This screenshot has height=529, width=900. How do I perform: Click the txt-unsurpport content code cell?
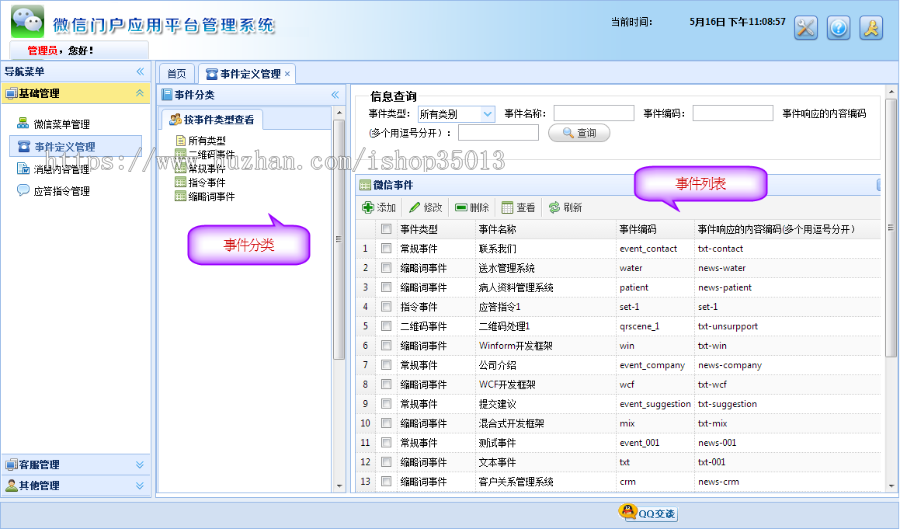(728, 326)
